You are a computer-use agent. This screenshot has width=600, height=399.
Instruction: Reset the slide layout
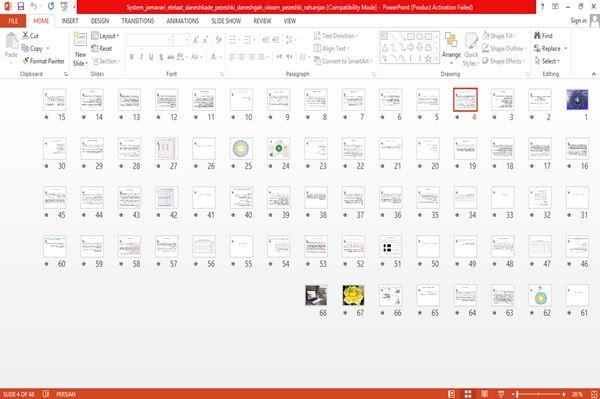(x=102, y=48)
